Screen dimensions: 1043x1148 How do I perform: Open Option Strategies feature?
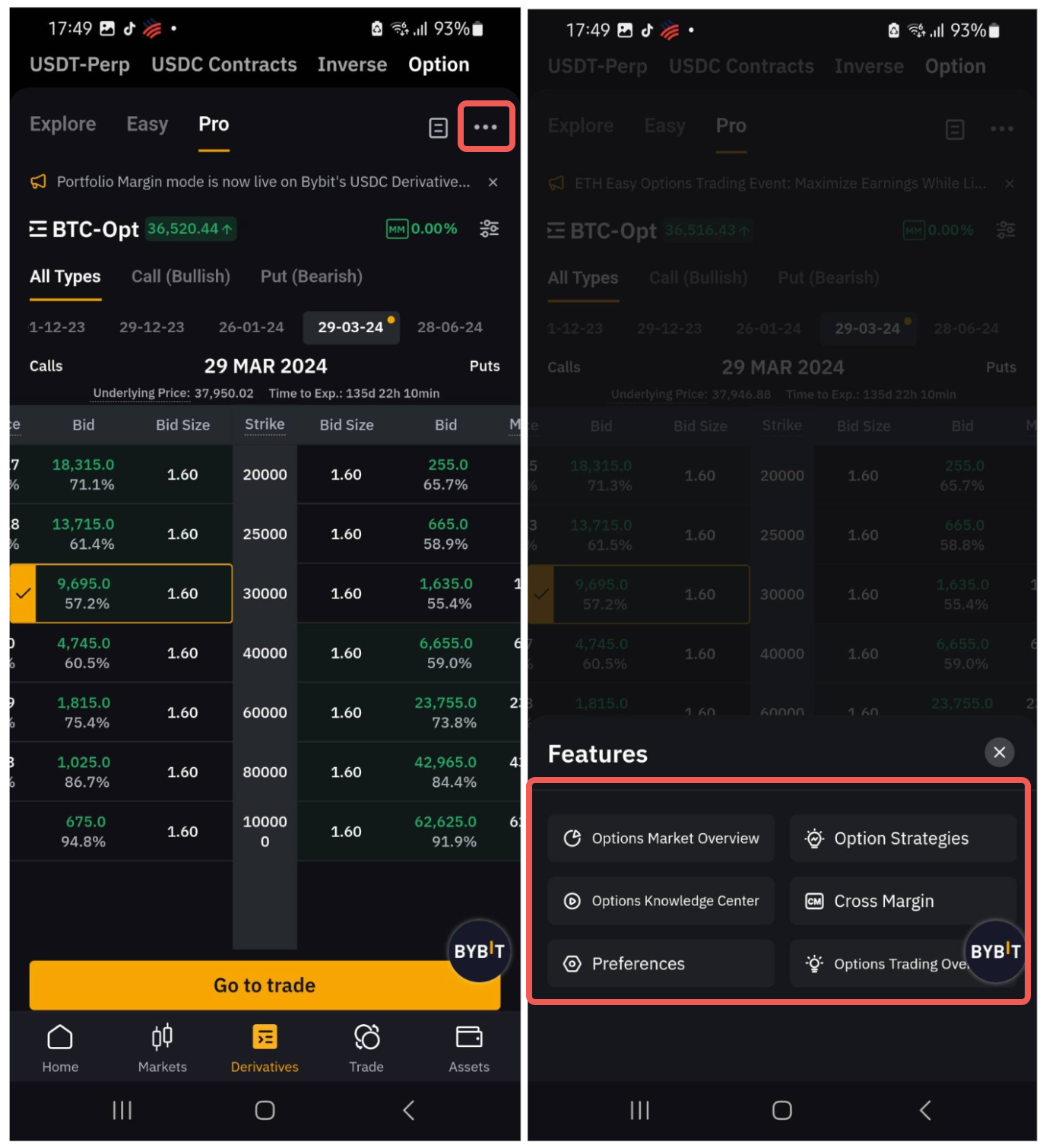click(x=902, y=839)
